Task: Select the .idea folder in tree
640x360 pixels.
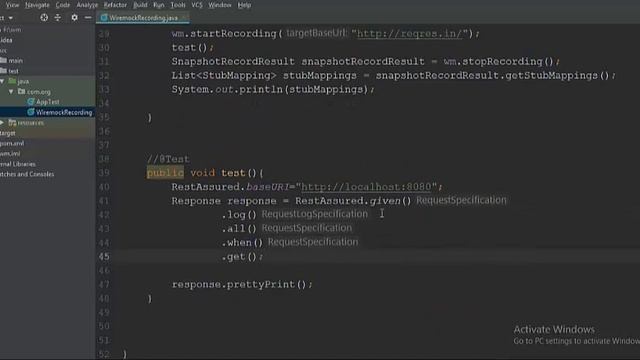Action: (x=6, y=40)
